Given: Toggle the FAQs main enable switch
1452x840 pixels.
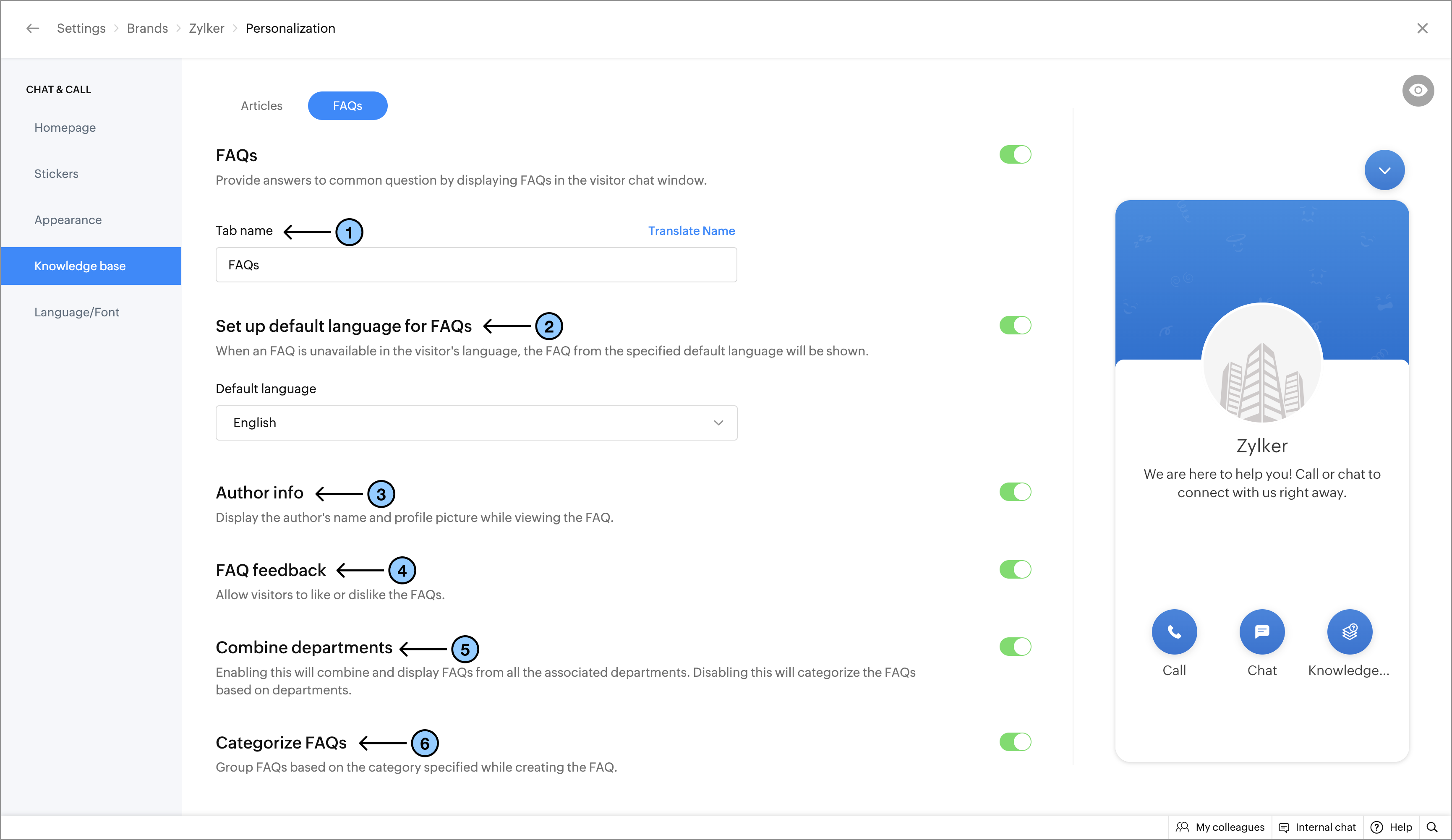Looking at the screenshot, I should coord(1015,154).
